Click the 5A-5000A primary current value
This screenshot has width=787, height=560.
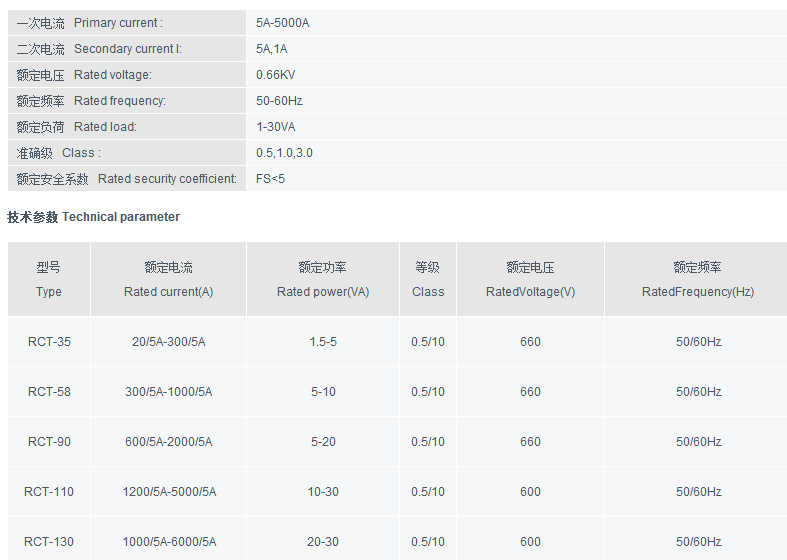(x=283, y=23)
